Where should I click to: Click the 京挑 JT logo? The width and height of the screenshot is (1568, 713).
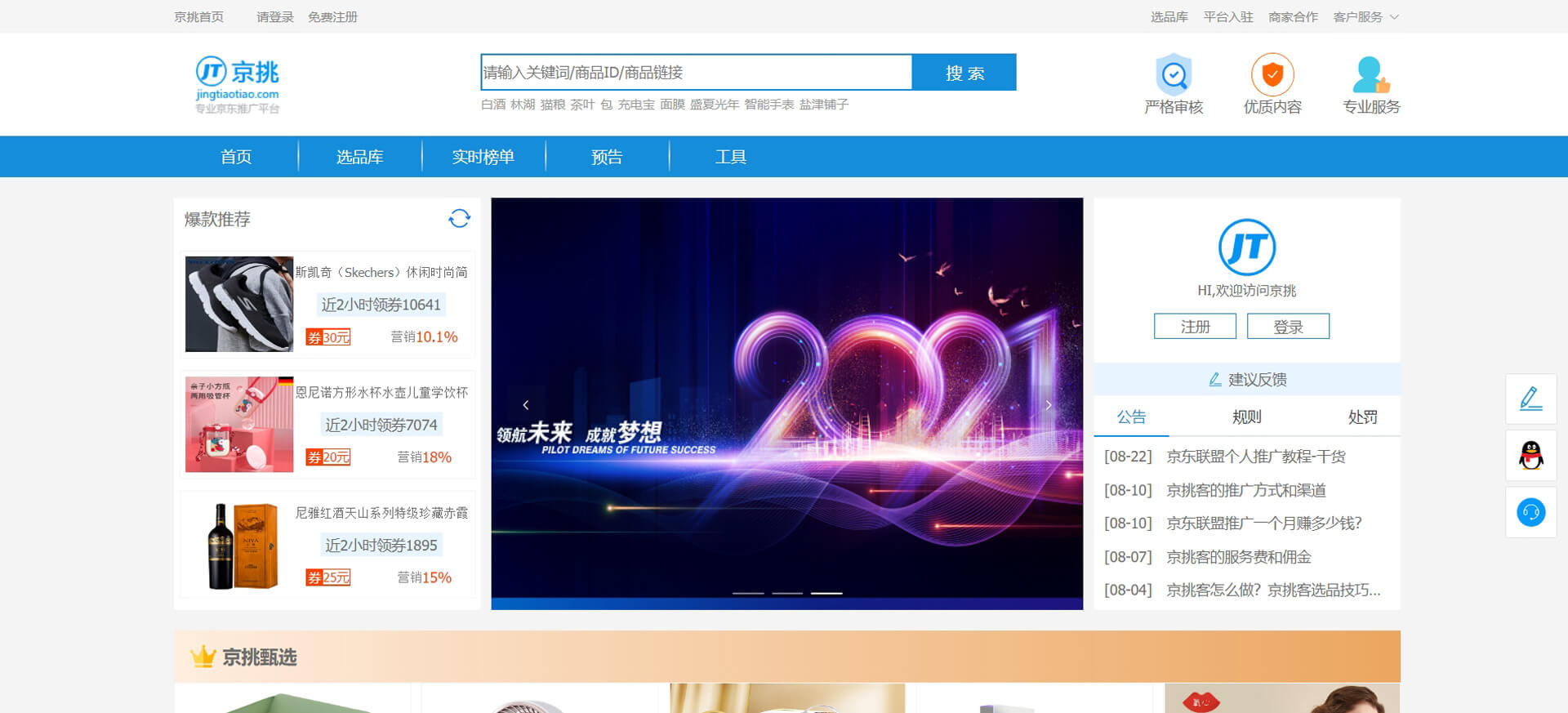pyautogui.click(x=237, y=83)
